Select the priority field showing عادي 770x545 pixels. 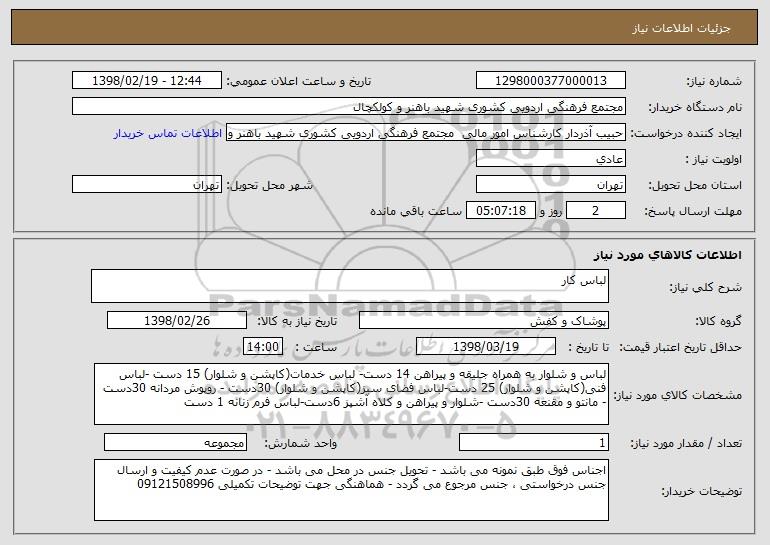[550, 159]
